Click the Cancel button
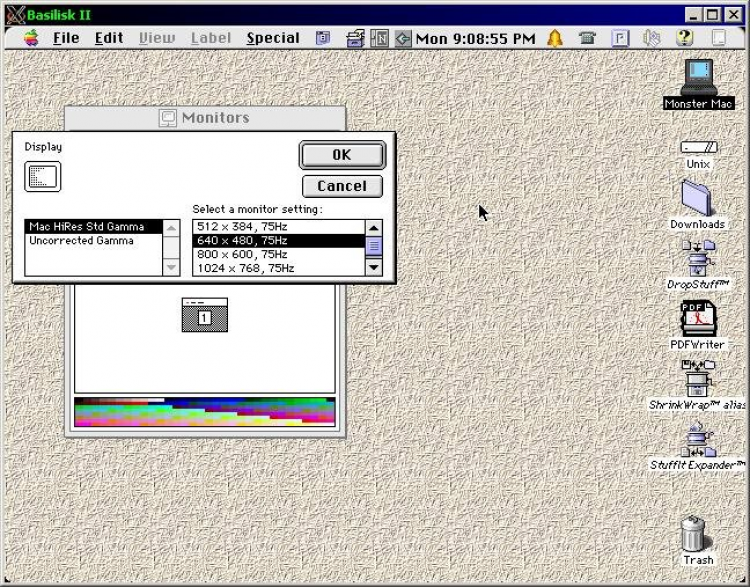This screenshot has width=750, height=587. 342,186
